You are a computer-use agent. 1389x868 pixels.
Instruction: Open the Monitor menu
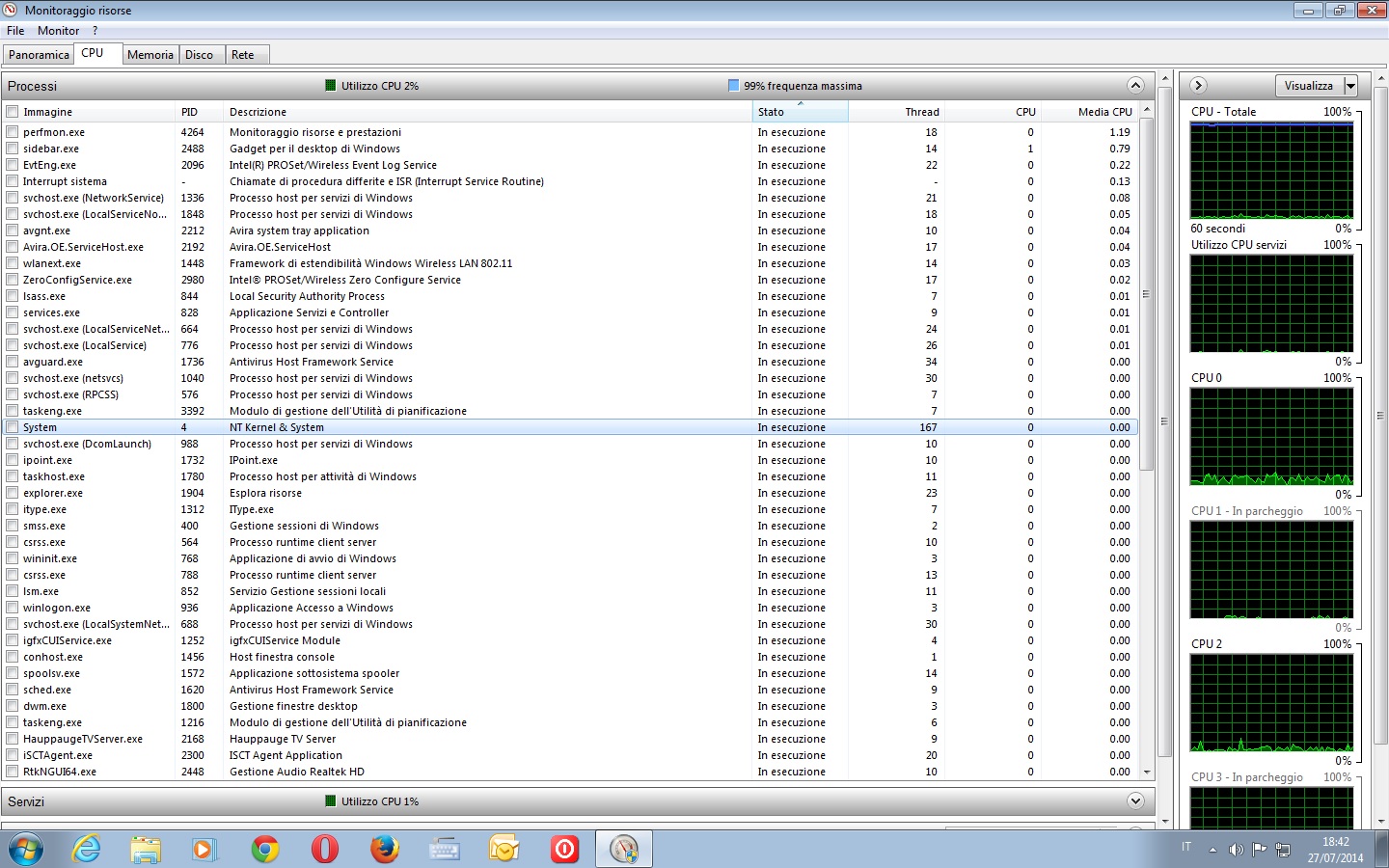(x=58, y=31)
